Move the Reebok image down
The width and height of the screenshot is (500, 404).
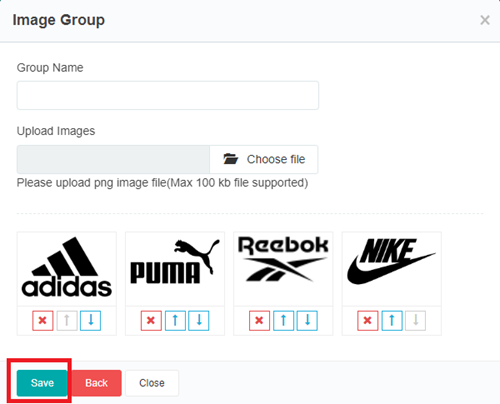(307, 321)
